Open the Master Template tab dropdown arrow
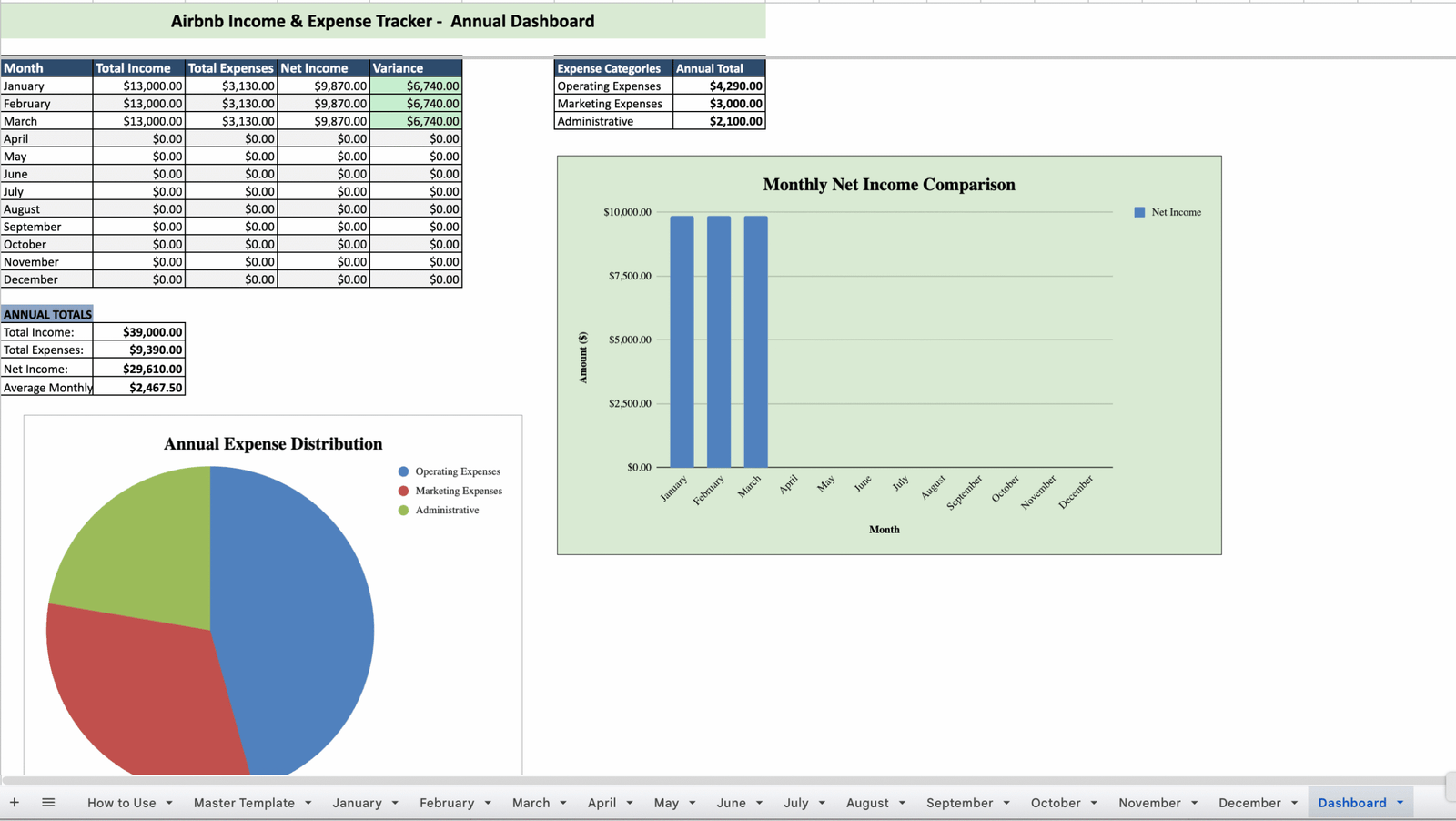The image size is (1456, 821). (308, 803)
